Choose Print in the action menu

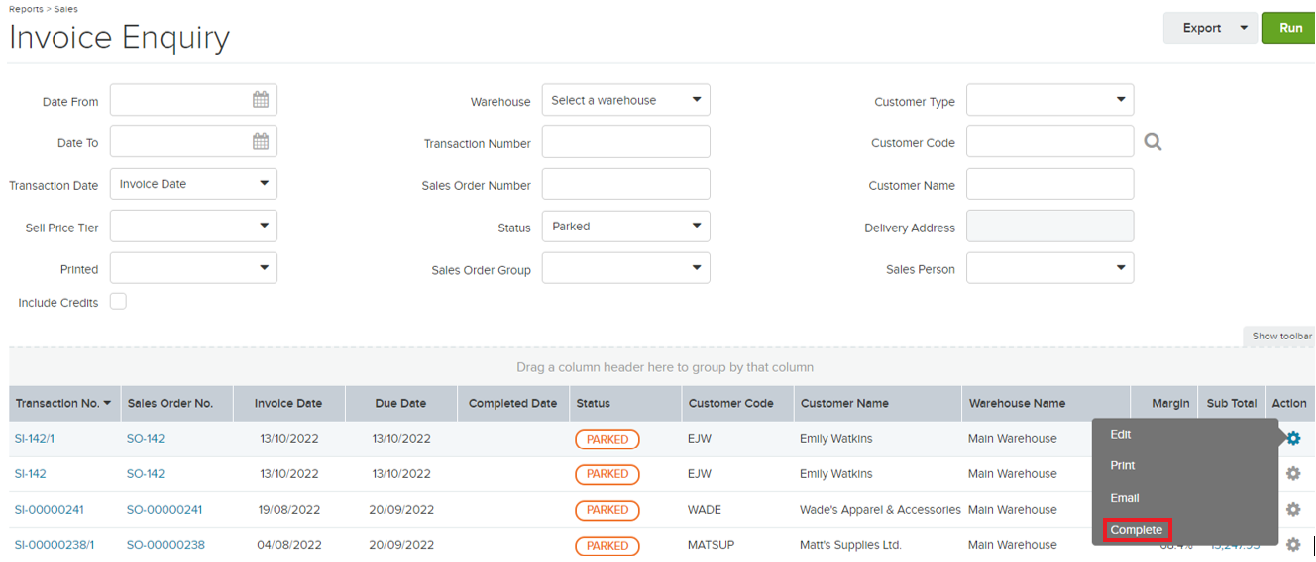click(1123, 466)
